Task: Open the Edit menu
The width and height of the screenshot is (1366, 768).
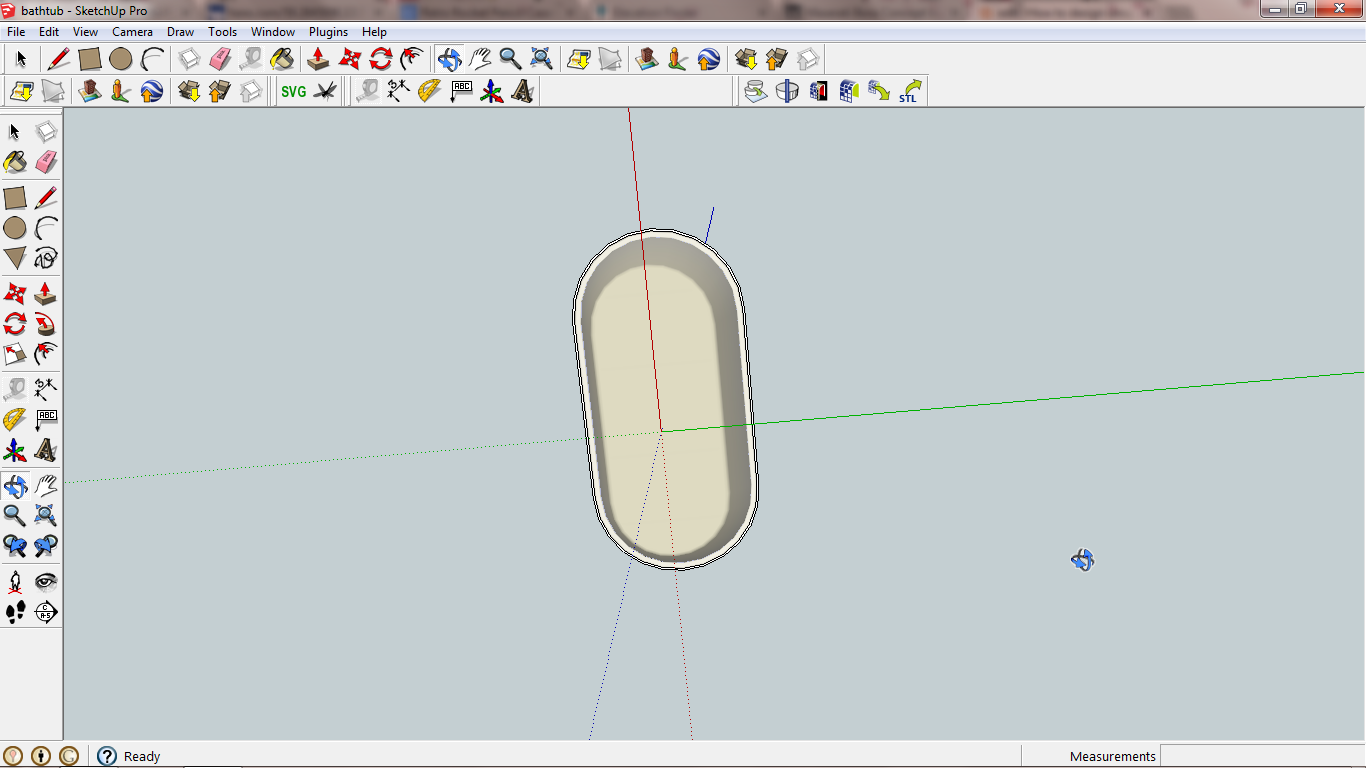Action: [49, 32]
